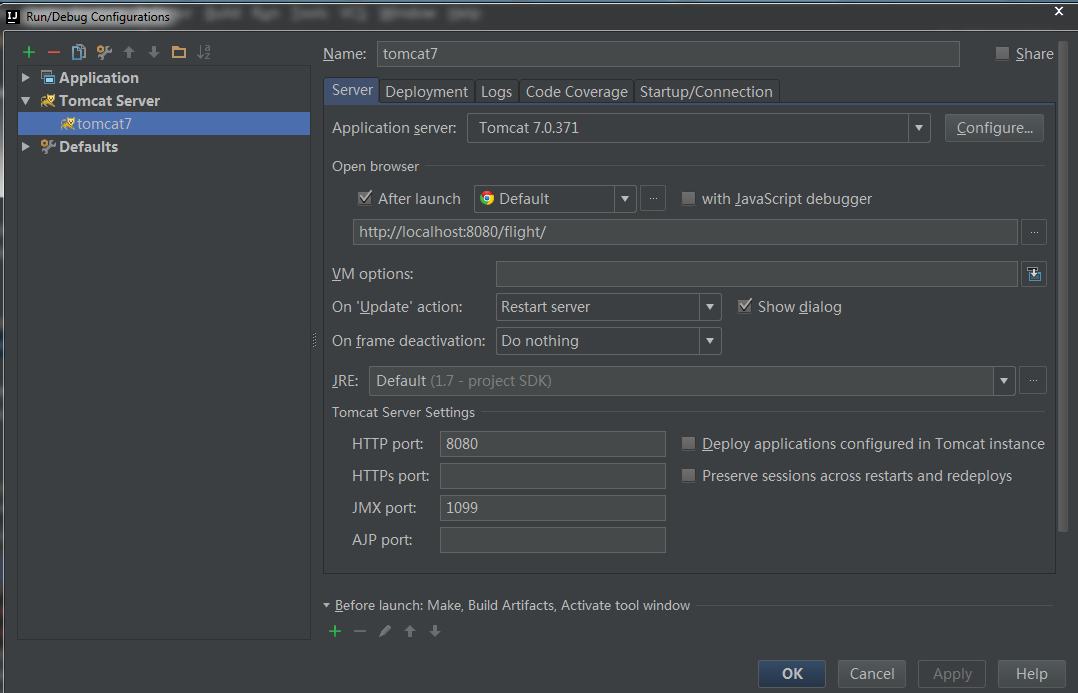Viewport: 1078px width, 693px height.
Task: Remove before launch task minus icon
Action: [x=360, y=631]
